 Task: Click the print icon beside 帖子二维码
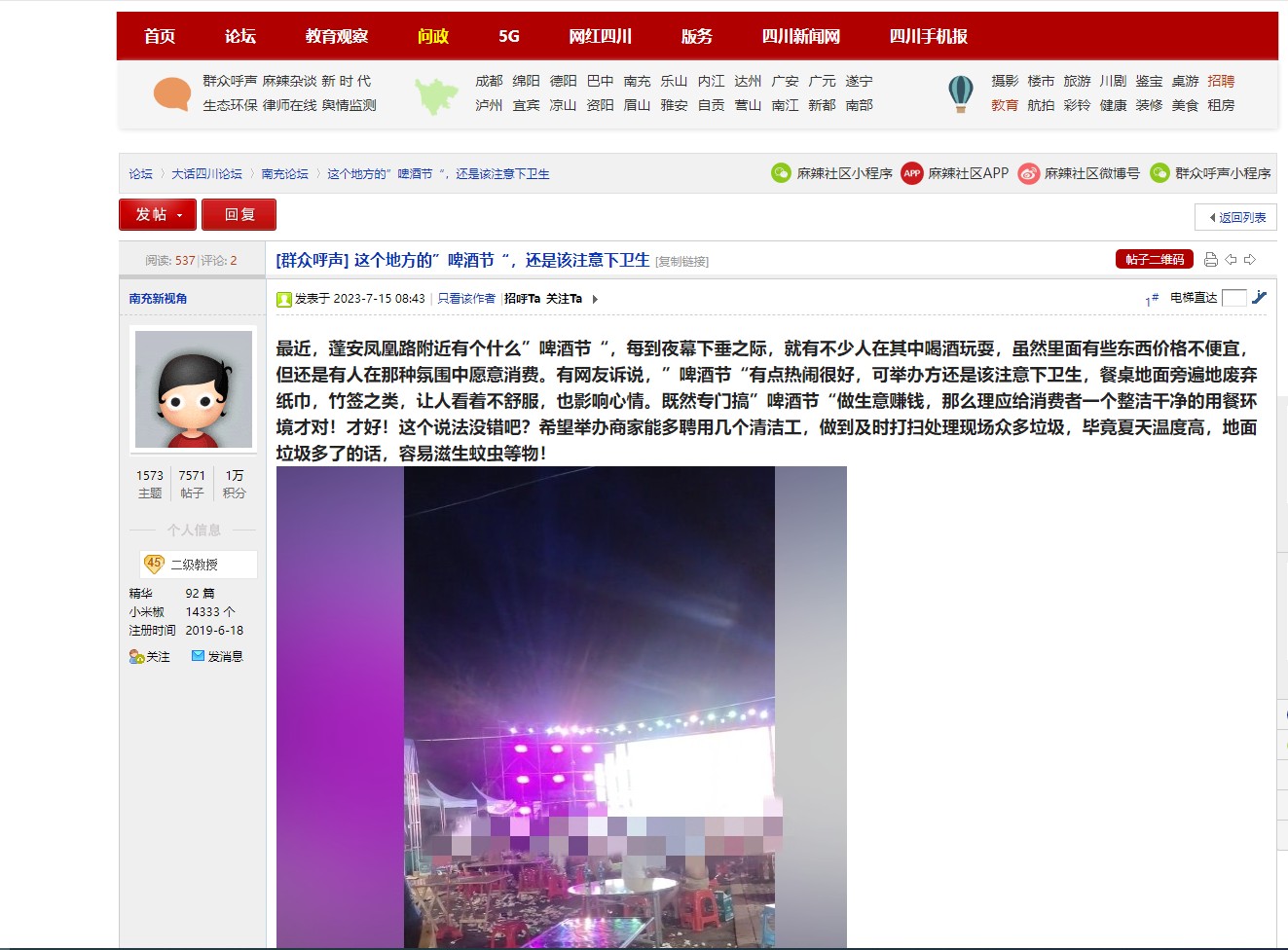tap(1210, 260)
